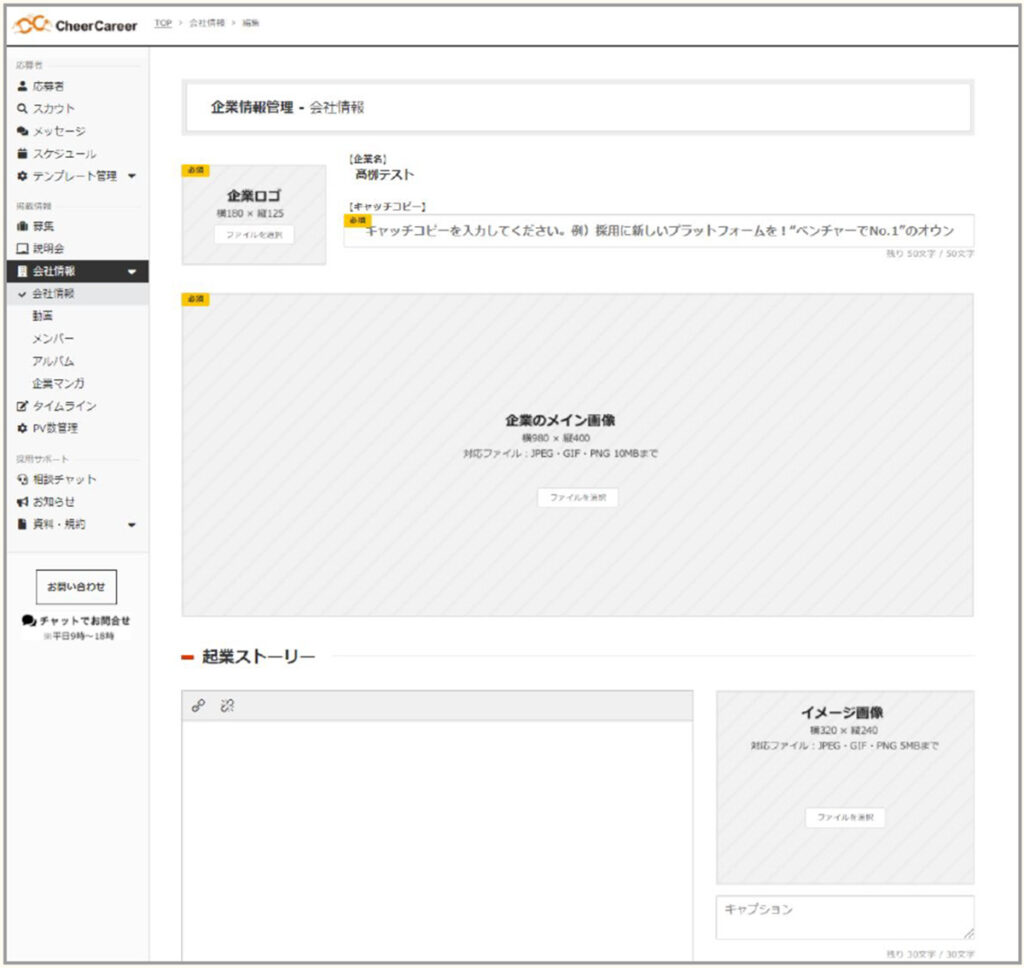This screenshot has width=1024, height=968.
Task: Collapse the 会社情報 sidebar section
Action: tap(131, 271)
